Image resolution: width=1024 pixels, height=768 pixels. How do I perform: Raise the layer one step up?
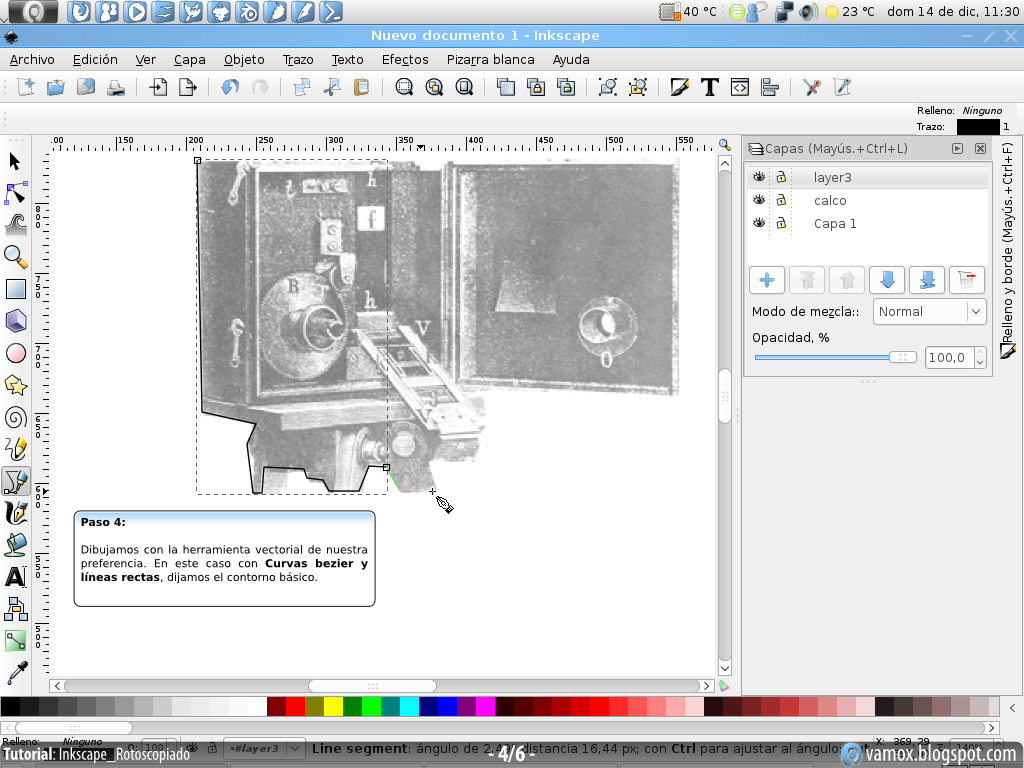(x=847, y=280)
